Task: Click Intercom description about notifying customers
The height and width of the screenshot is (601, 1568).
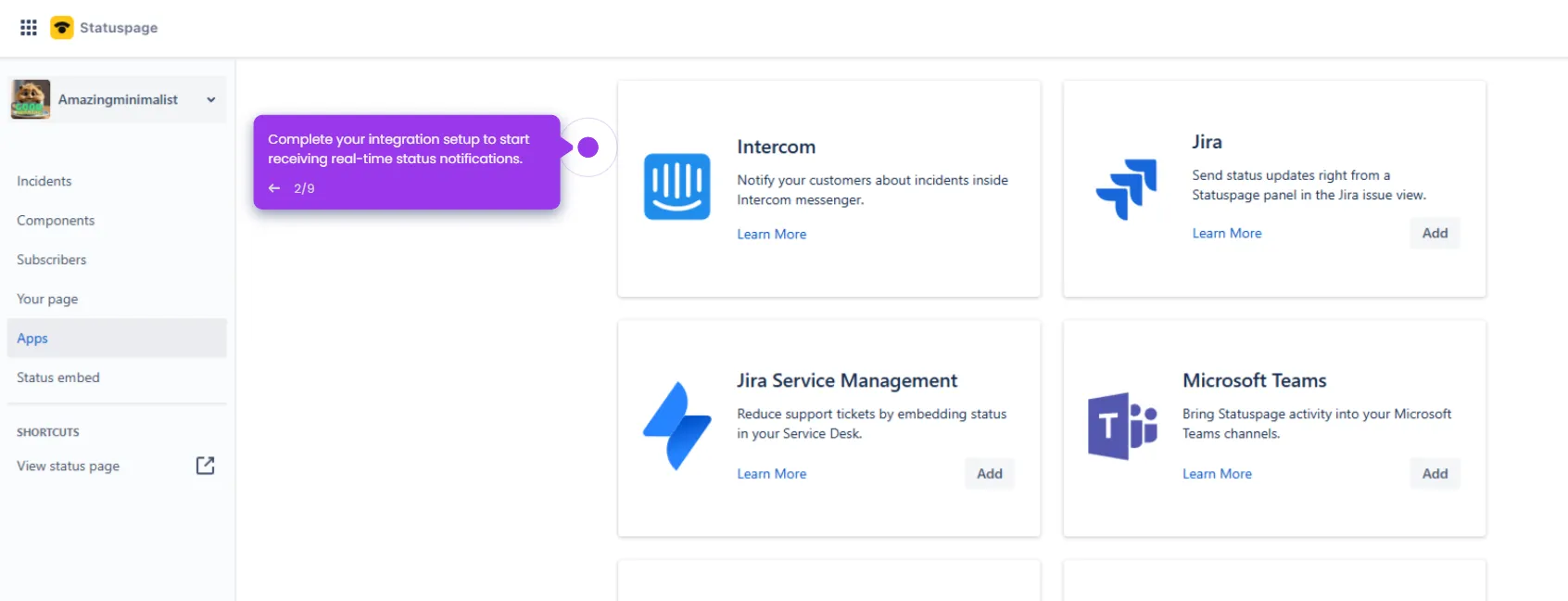Action: [x=872, y=190]
